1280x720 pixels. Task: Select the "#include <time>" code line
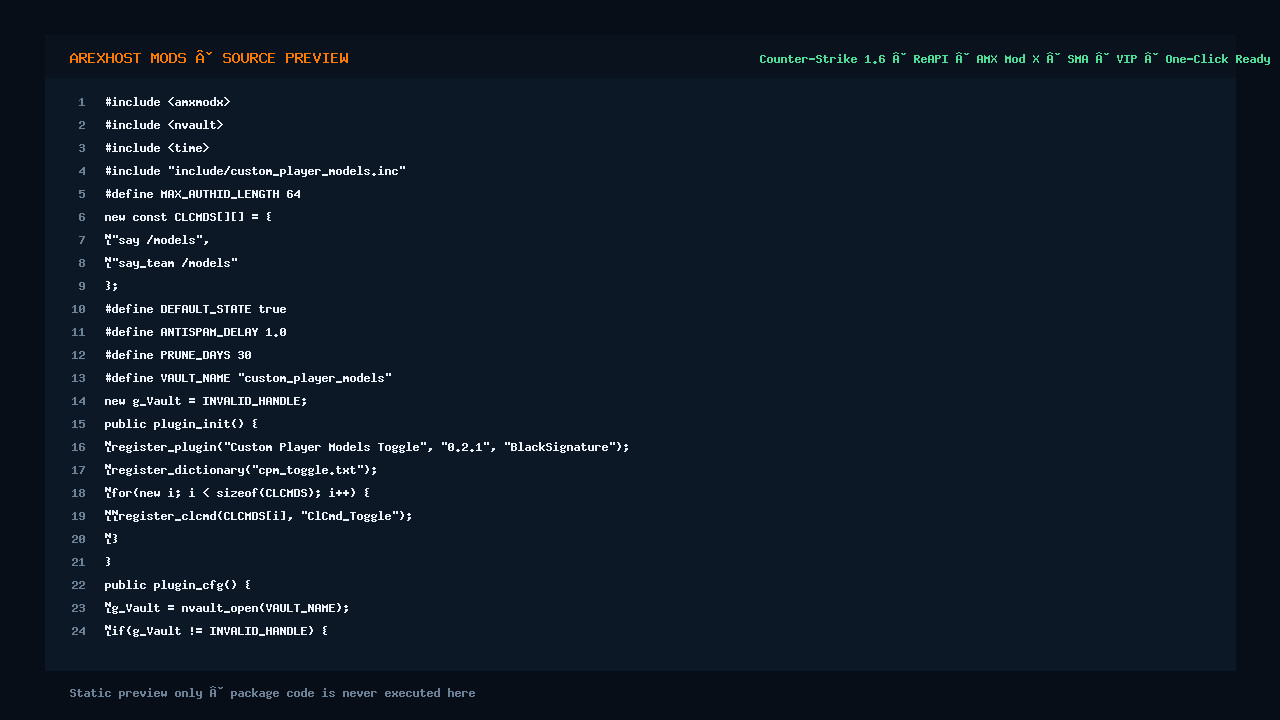click(x=157, y=148)
